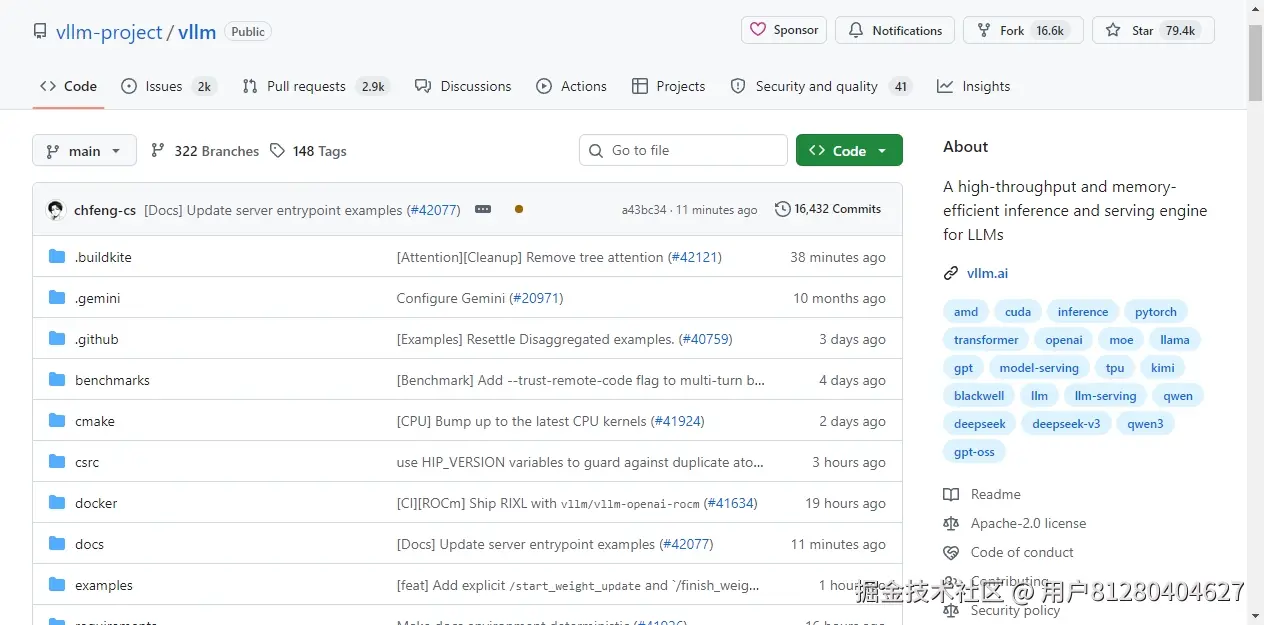
Task: Open commit hash a43bc34
Action: point(644,210)
